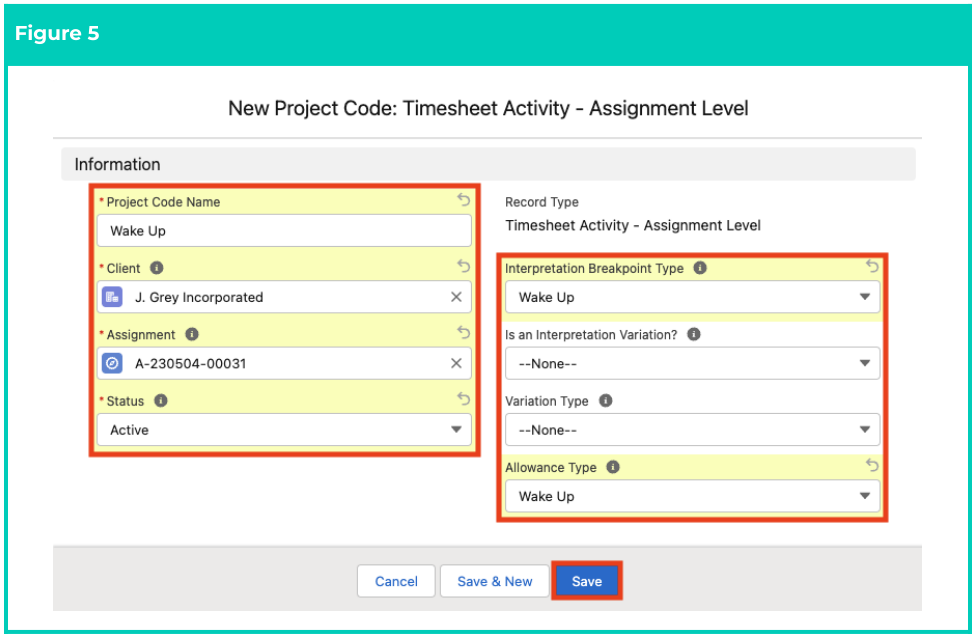Click Record Type value text

pyautogui.click(x=632, y=225)
